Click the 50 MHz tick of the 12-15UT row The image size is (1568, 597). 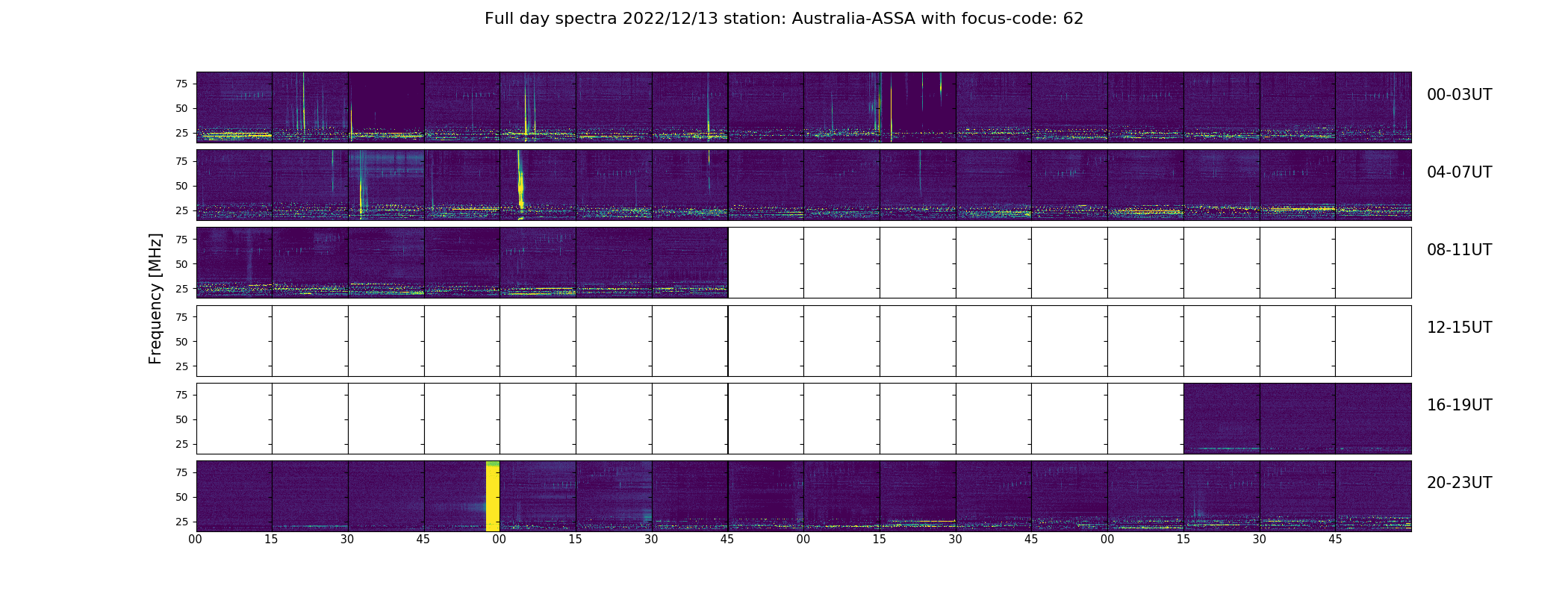tap(181, 342)
